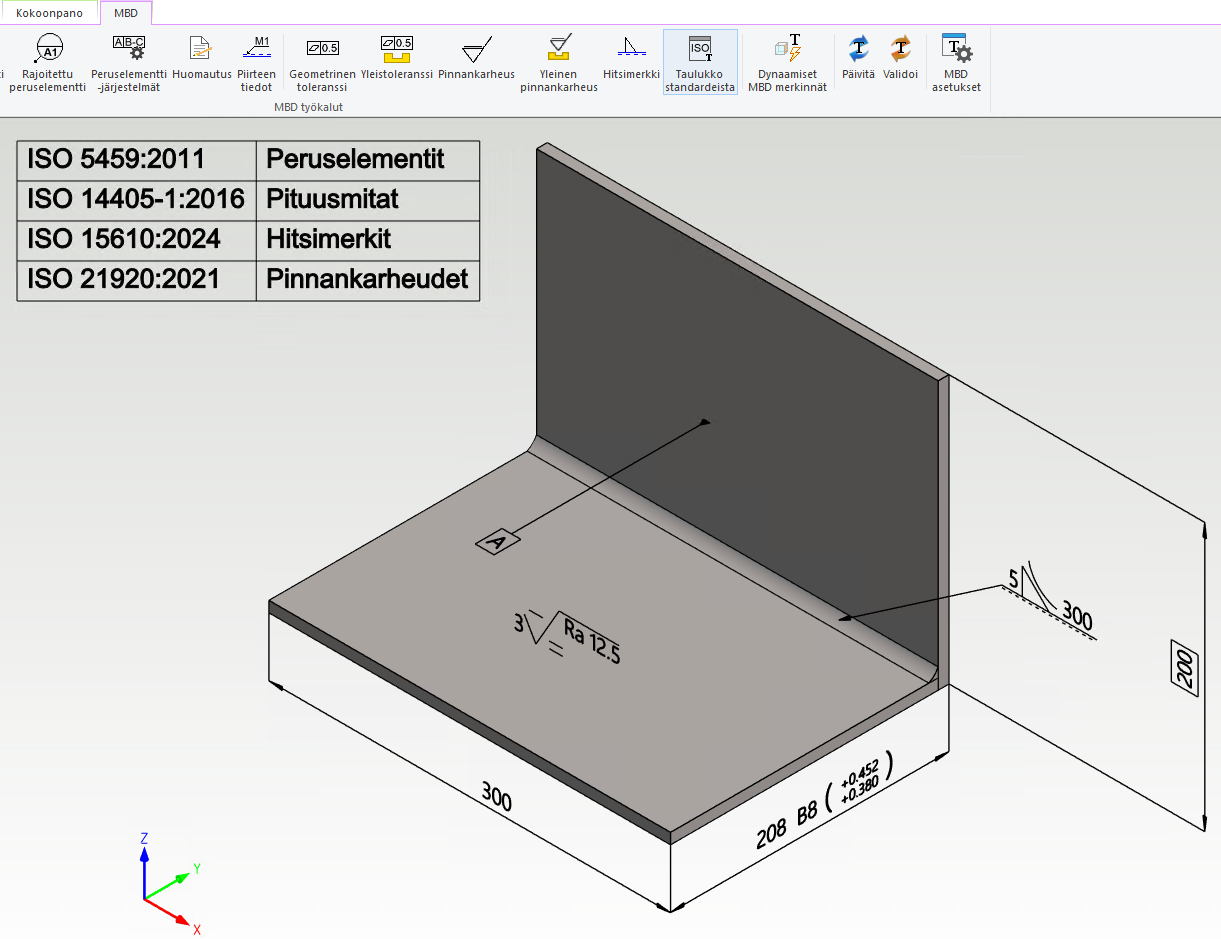1221x939 pixels.
Task: Open Peruselementti-järjestelmät tool
Action: click(129, 48)
